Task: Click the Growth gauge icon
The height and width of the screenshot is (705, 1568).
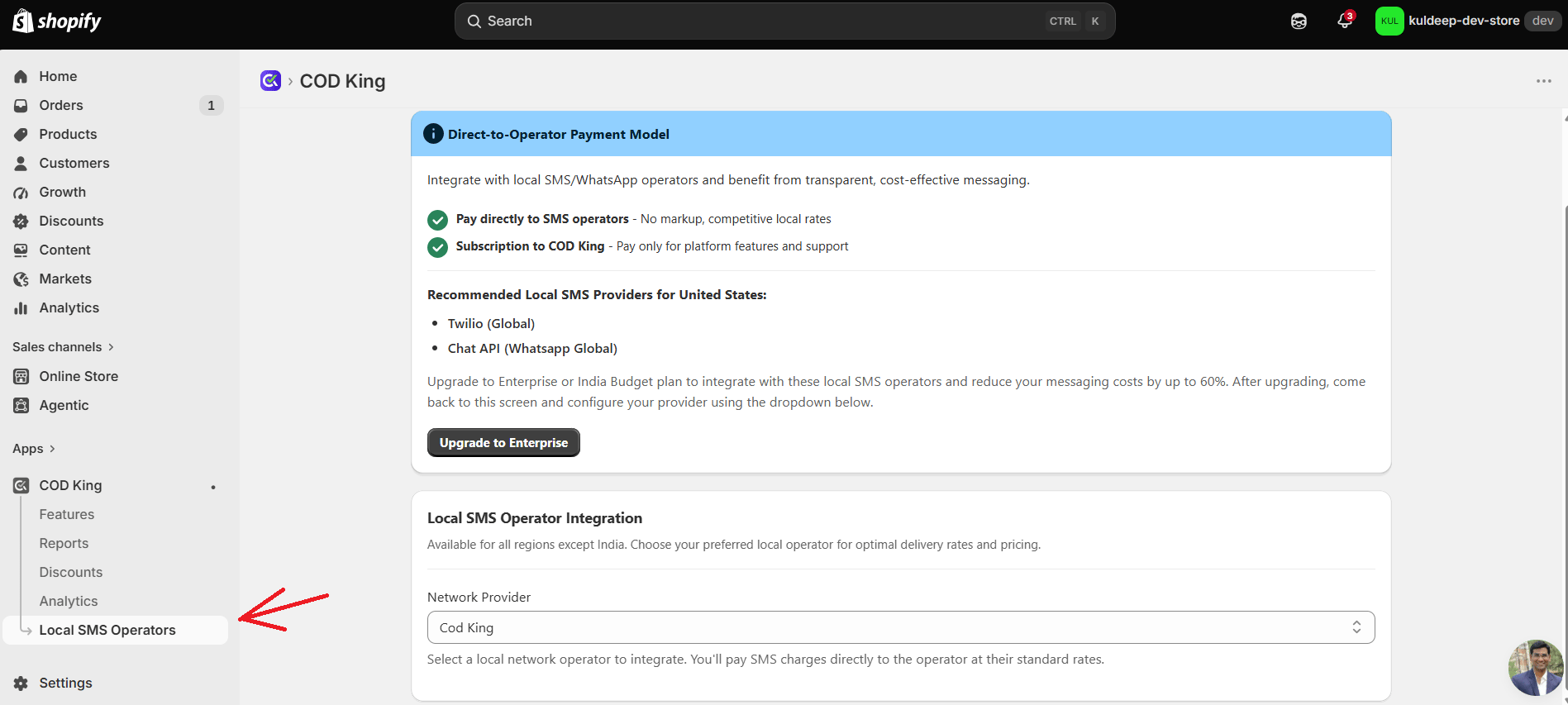Action: [x=21, y=192]
